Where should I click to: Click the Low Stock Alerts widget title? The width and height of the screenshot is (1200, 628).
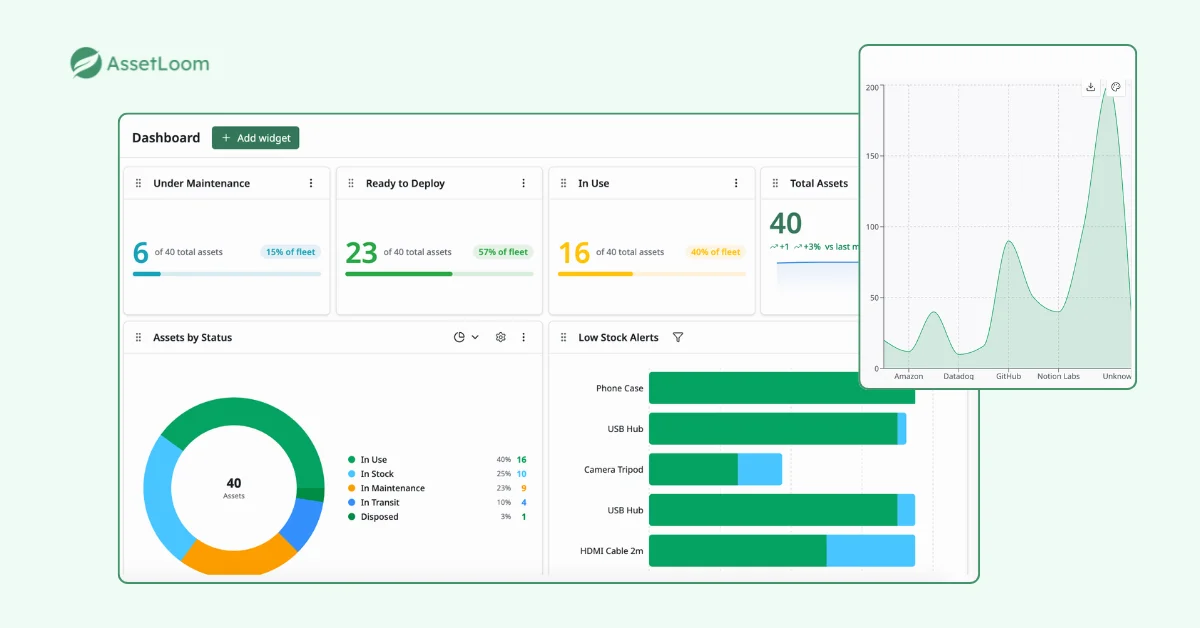pos(618,337)
